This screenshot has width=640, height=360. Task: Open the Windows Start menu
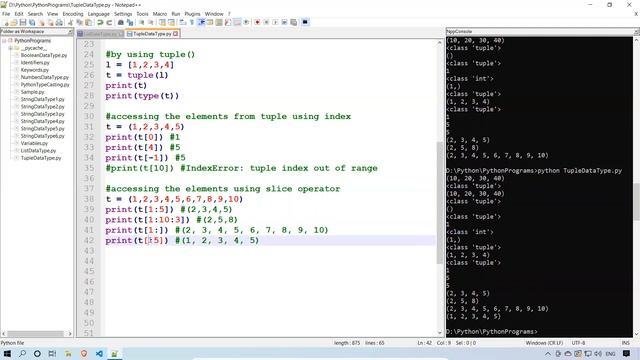7,353
